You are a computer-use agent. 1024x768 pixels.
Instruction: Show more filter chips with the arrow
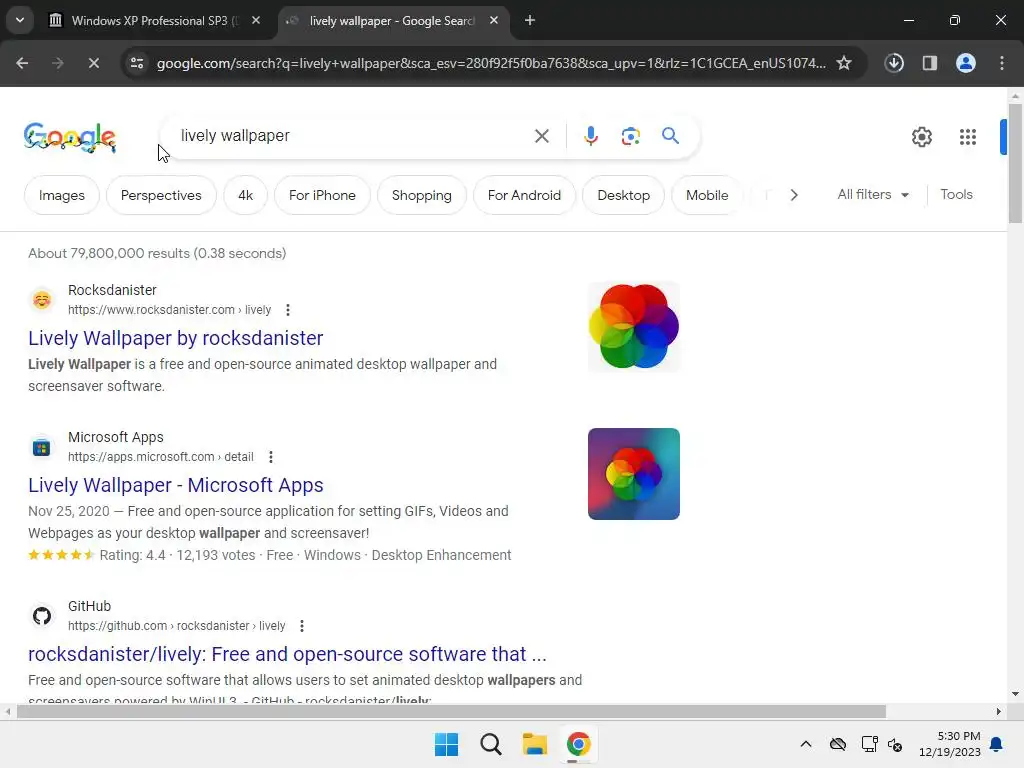pyautogui.click(x=793, y=195)
